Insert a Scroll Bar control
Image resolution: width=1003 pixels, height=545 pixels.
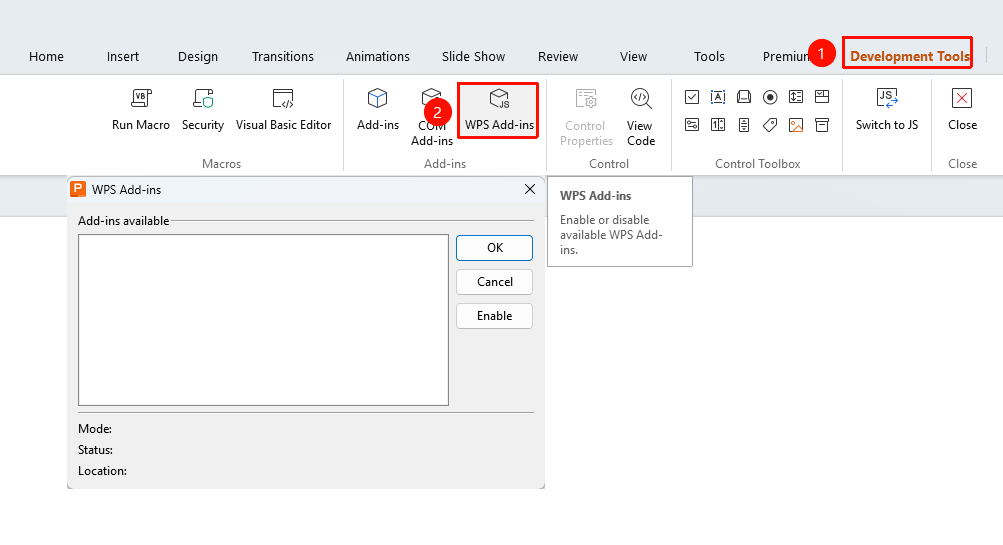coord(744,125)
